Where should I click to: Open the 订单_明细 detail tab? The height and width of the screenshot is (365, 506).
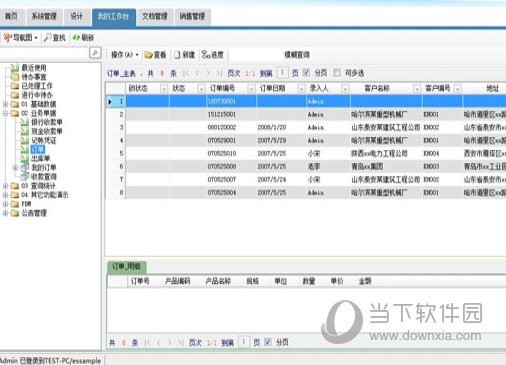pyautogui.click(x=126, y=267)
